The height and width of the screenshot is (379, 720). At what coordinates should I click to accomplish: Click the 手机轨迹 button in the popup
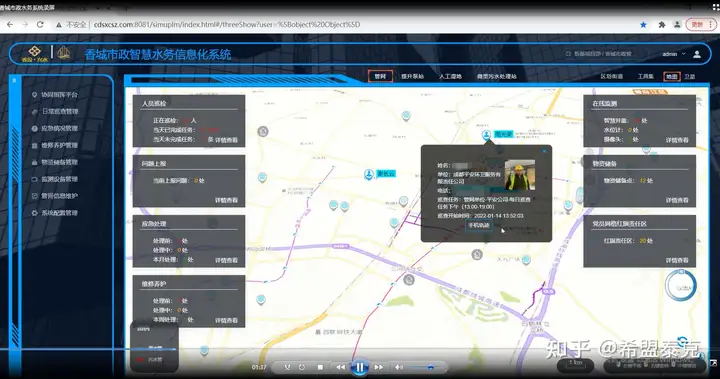click(x=478, y=225)
